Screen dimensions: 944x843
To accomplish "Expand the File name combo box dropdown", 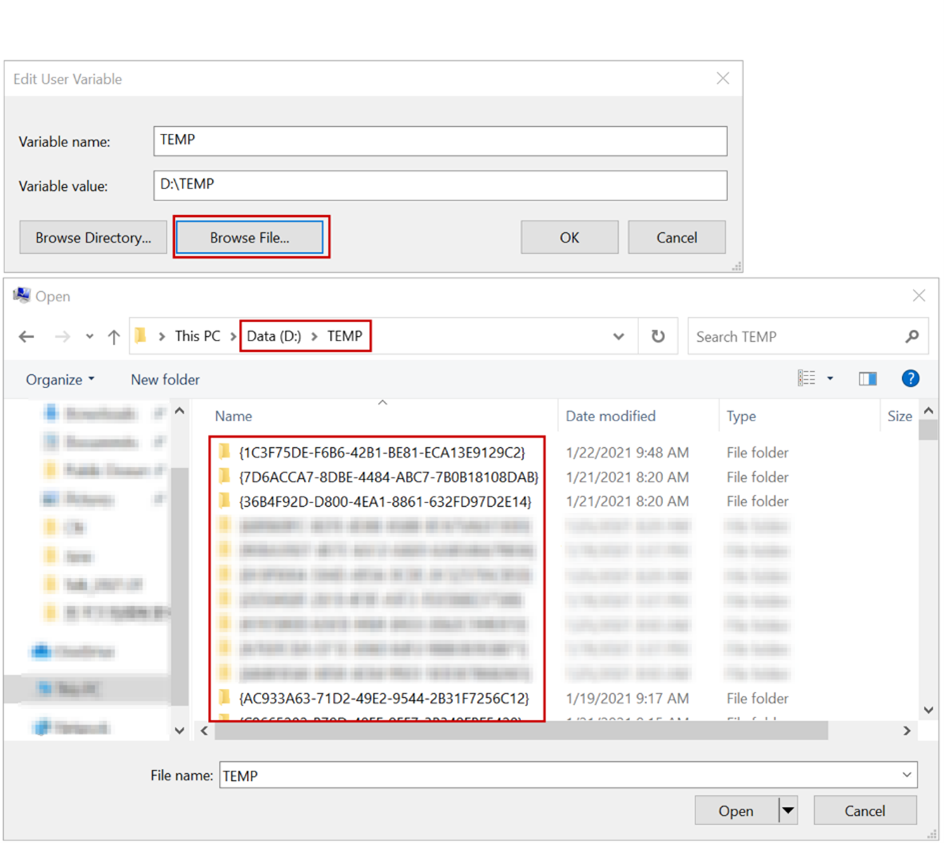I will coord(906,775).
